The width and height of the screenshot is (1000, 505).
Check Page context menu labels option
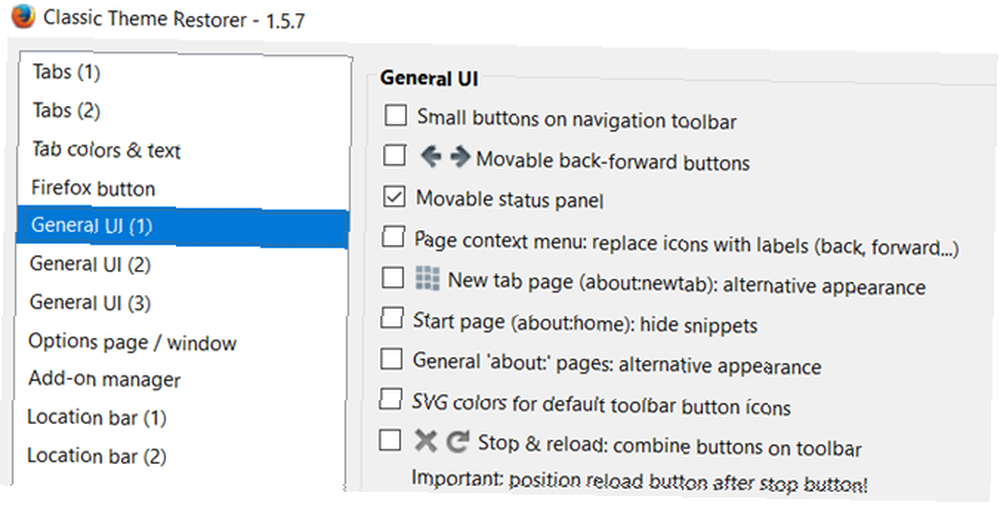(393, 237)
